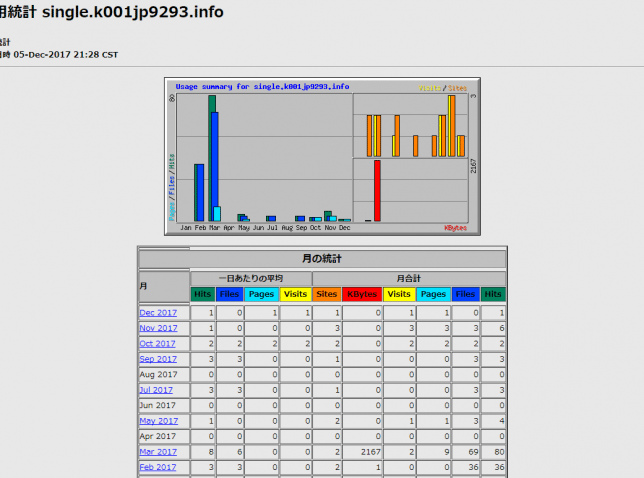Click blue Files header under monthly totals

click(465, 294)
